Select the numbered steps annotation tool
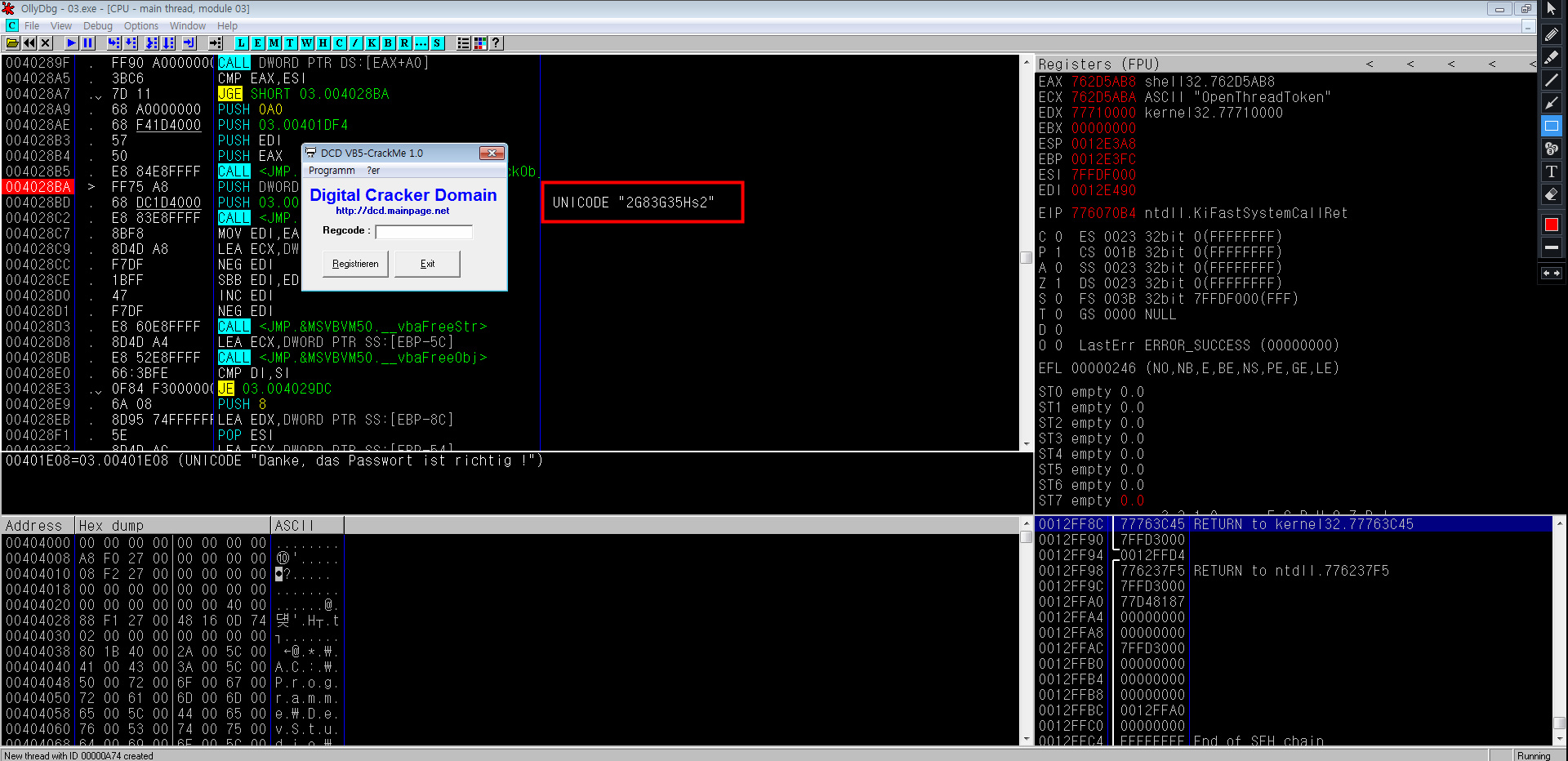 click(x=1552, y=149)
